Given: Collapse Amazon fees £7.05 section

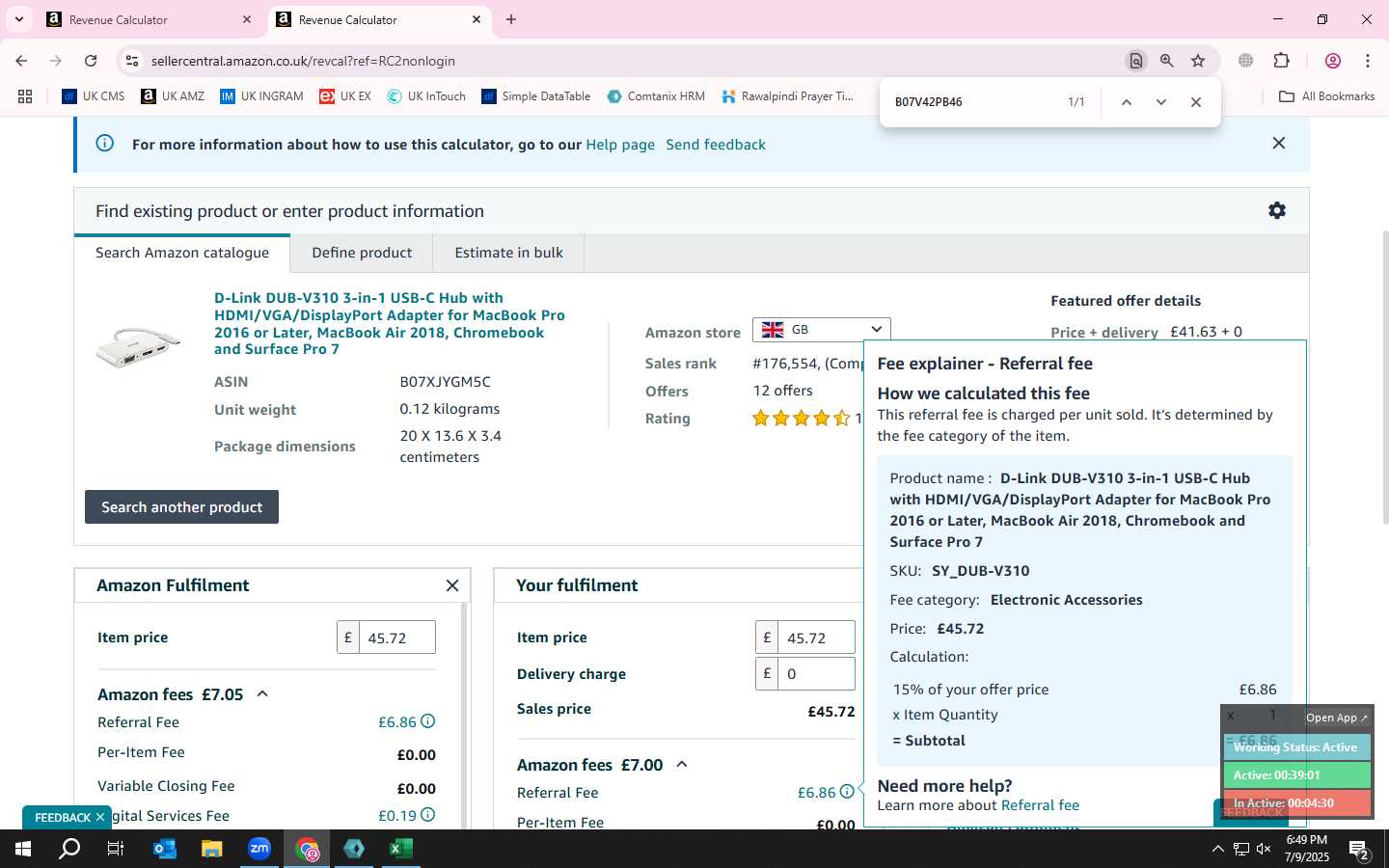Looking at the screenshot, I should click(x=262, y=694).
